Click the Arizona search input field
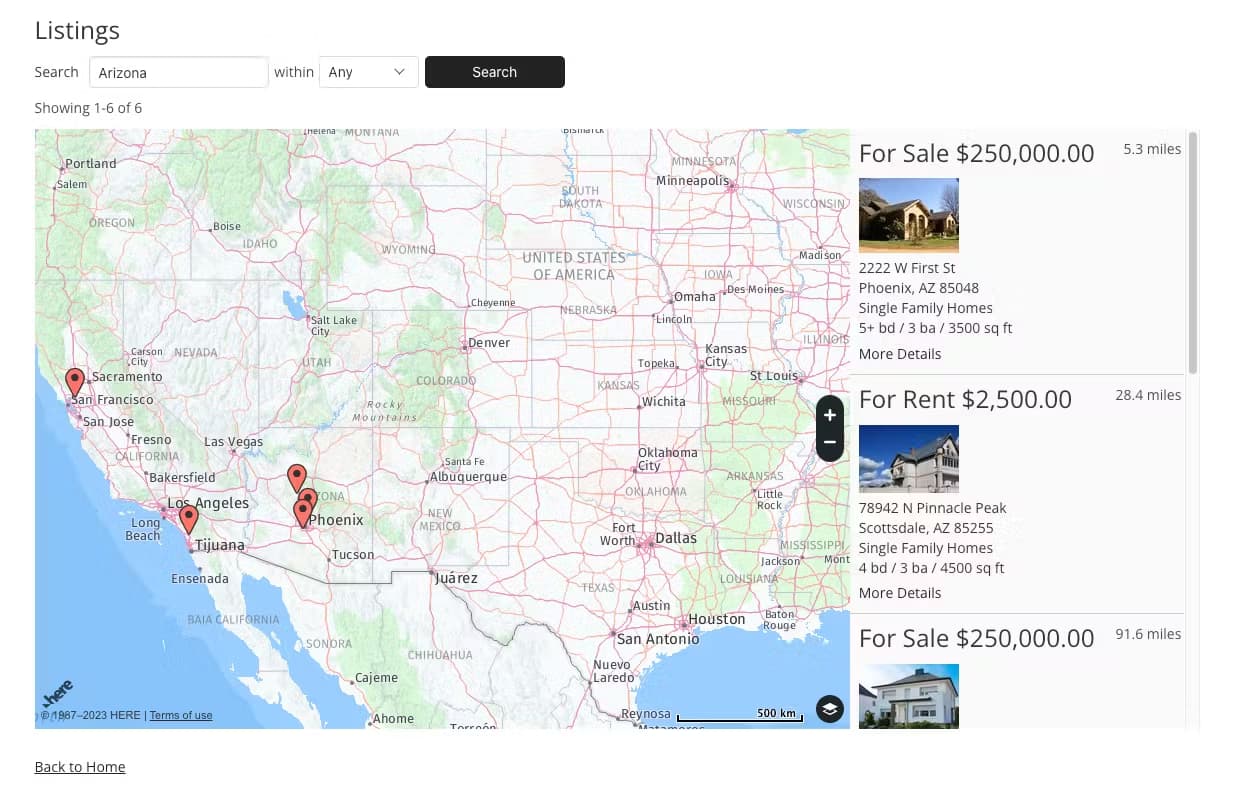The width and height of the screenshot is (1240, 802). click(179, 72)
